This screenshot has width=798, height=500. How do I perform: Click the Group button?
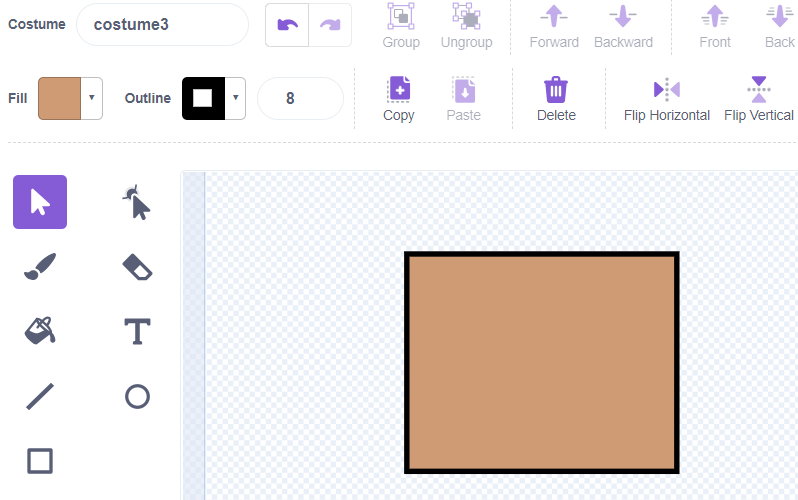[x=401, y=26]
